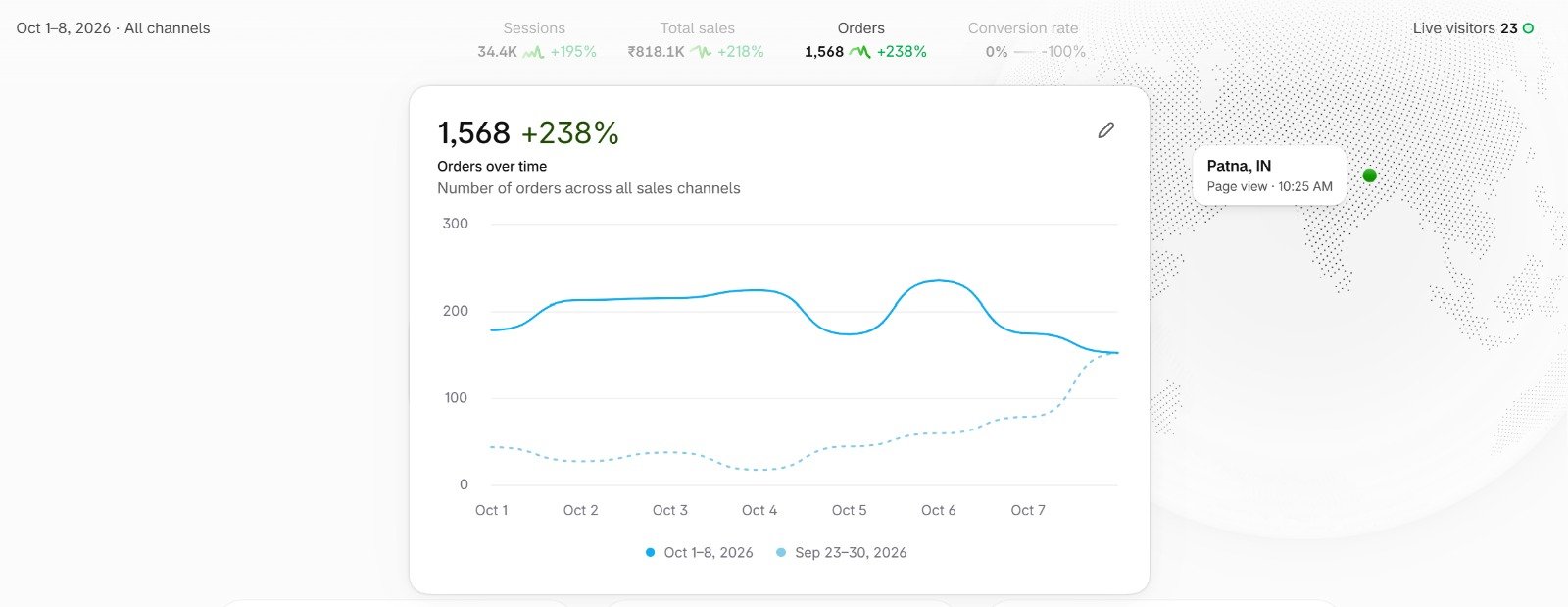
Task: Click the green Patna visitor dot on globe
Action: pyautogui.click(x=1370, y=176)
